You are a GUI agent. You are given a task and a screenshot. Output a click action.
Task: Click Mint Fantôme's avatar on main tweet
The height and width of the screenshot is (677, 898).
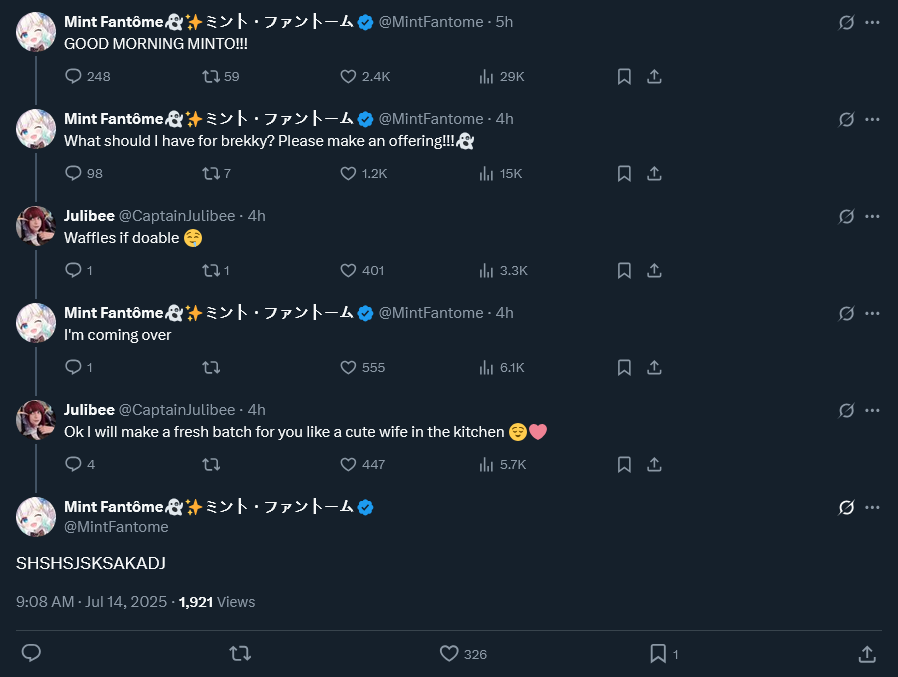(x=36, y=517)
